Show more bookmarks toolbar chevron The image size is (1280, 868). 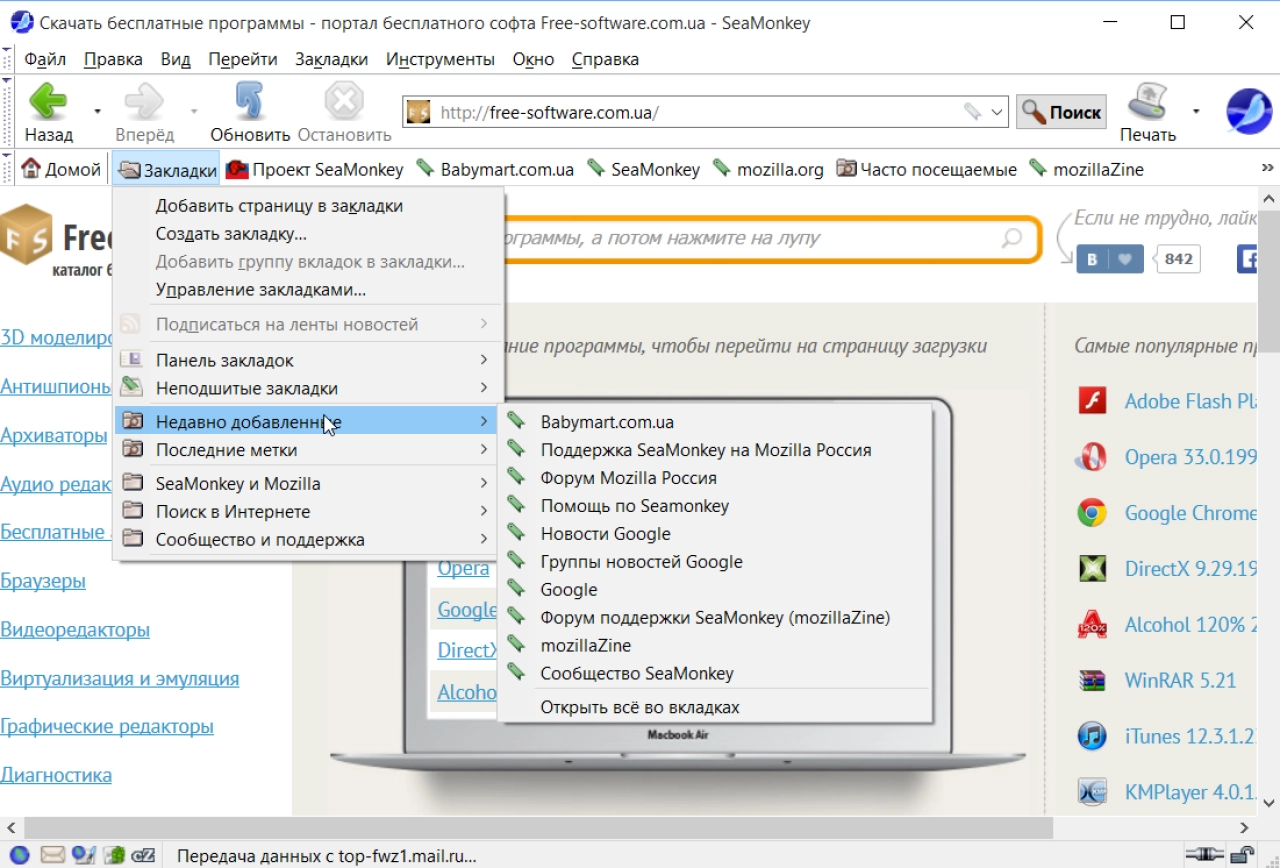1268,168
